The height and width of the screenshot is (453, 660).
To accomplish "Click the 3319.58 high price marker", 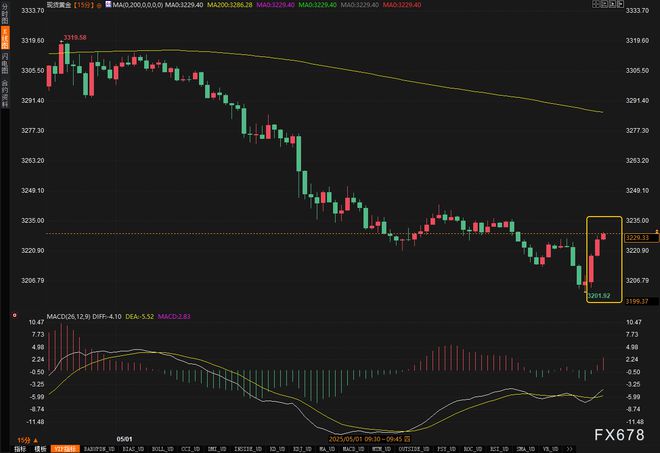I will coord(75,37).
